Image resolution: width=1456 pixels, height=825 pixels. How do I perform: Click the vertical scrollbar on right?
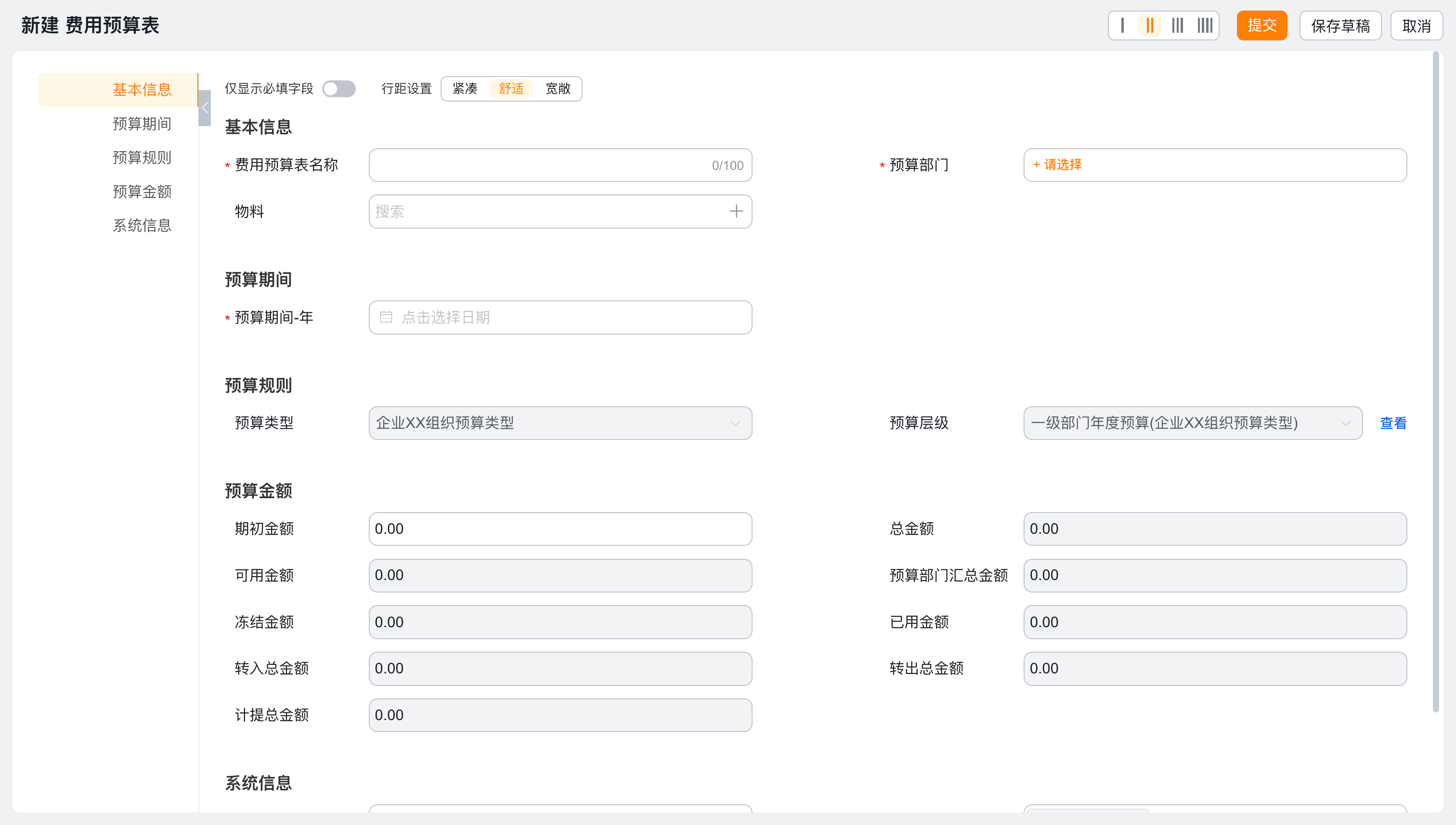[x=1436, y=383]
